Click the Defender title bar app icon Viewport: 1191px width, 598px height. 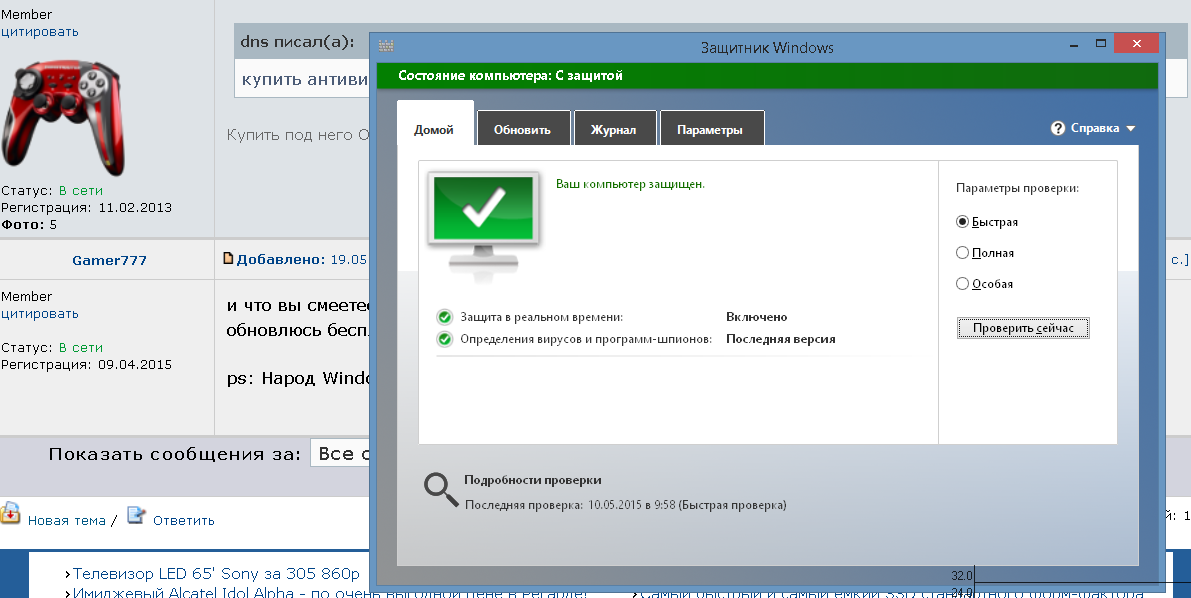point(386,46)
